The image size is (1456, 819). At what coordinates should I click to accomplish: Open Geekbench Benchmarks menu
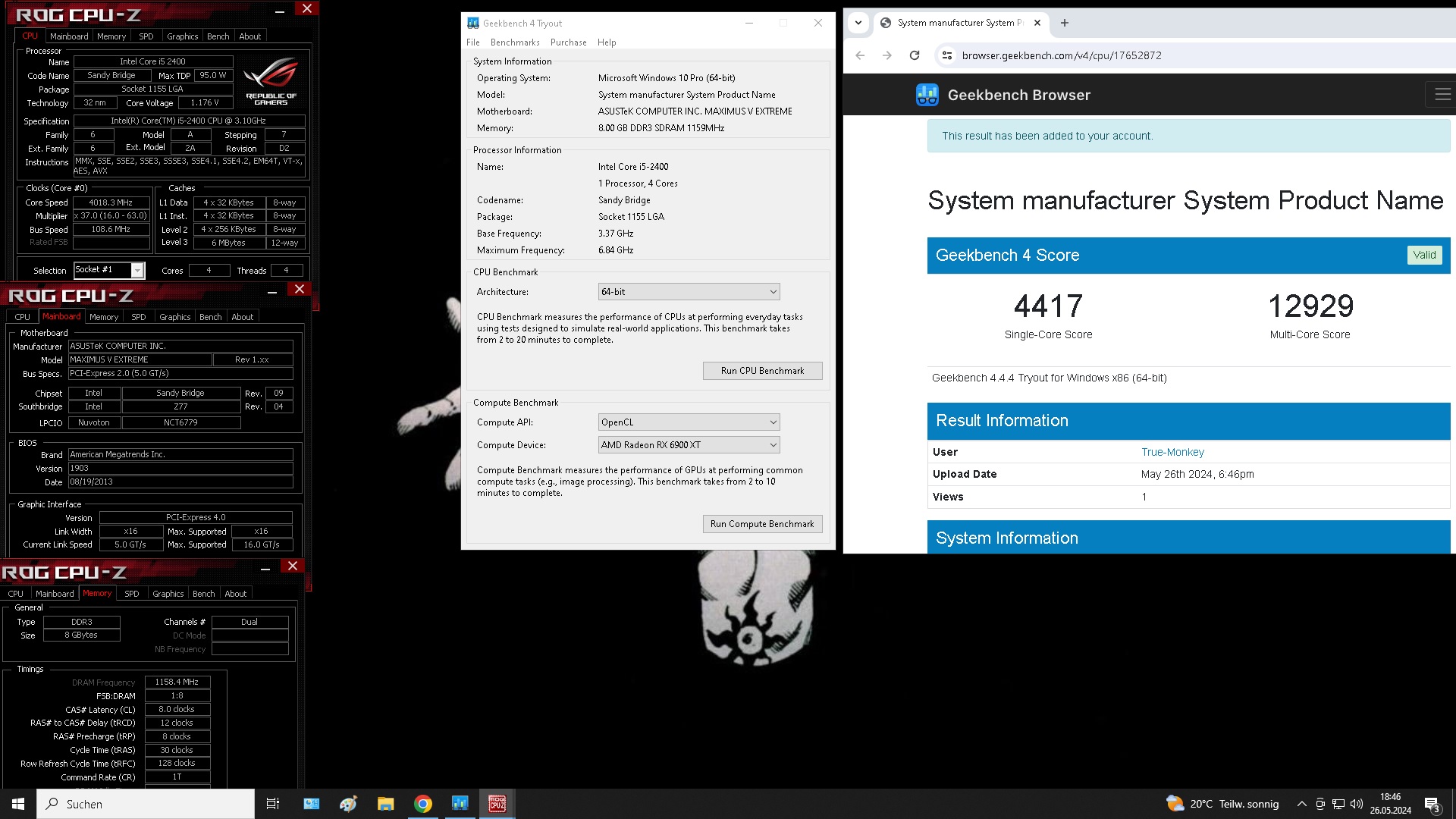coord(515,42)
